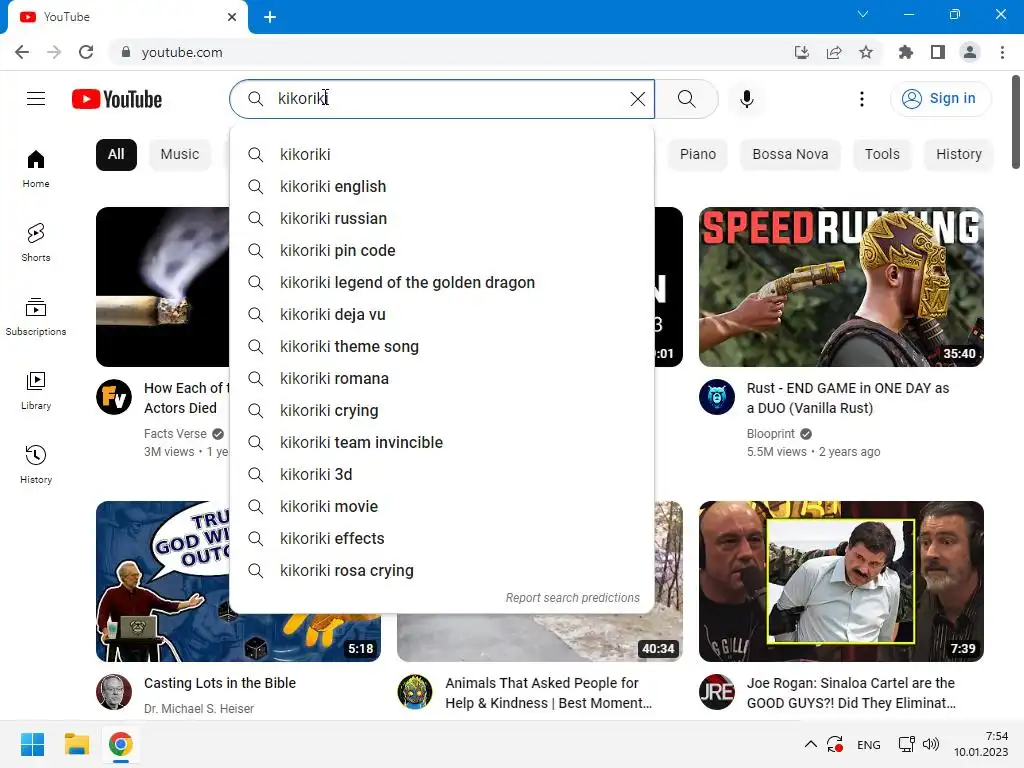Click the Report search predictions link
Image resolution: width=1024 pixels, height=768 pixels.
(x=573, y=598)
